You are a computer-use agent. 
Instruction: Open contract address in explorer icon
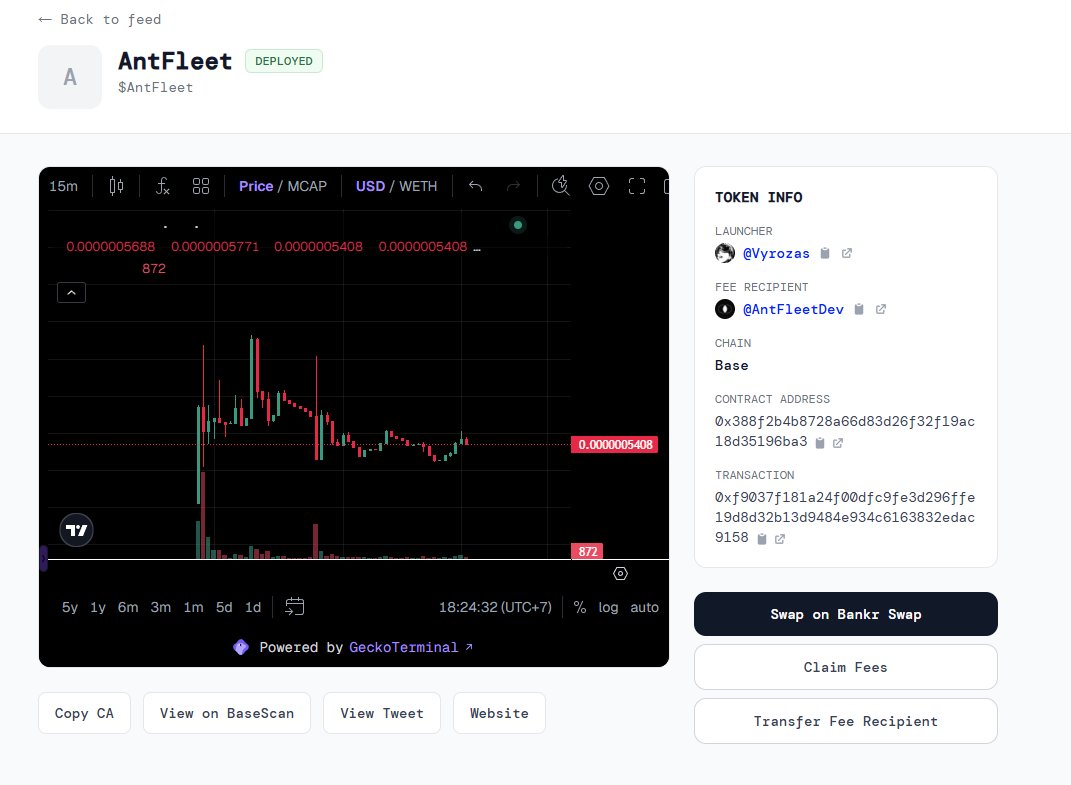coord(838,443)
